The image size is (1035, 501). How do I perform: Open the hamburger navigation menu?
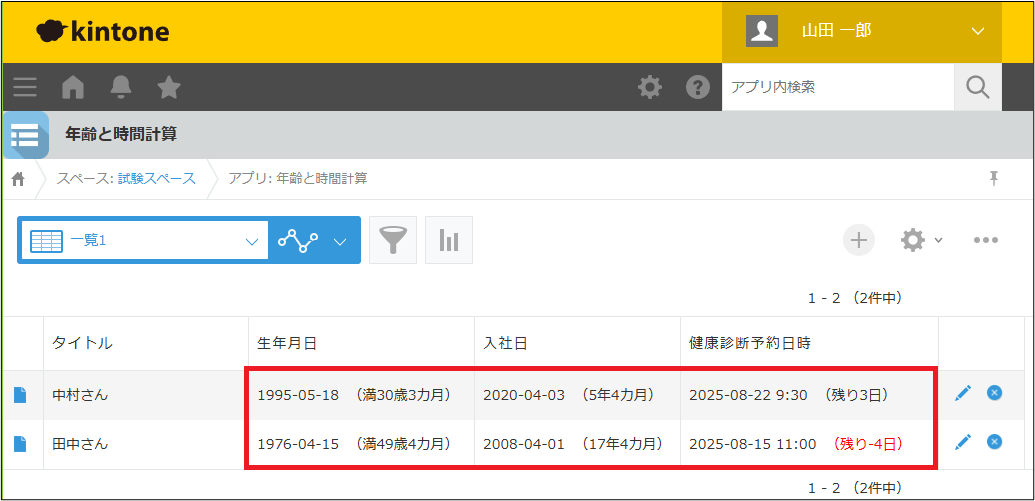25,87
